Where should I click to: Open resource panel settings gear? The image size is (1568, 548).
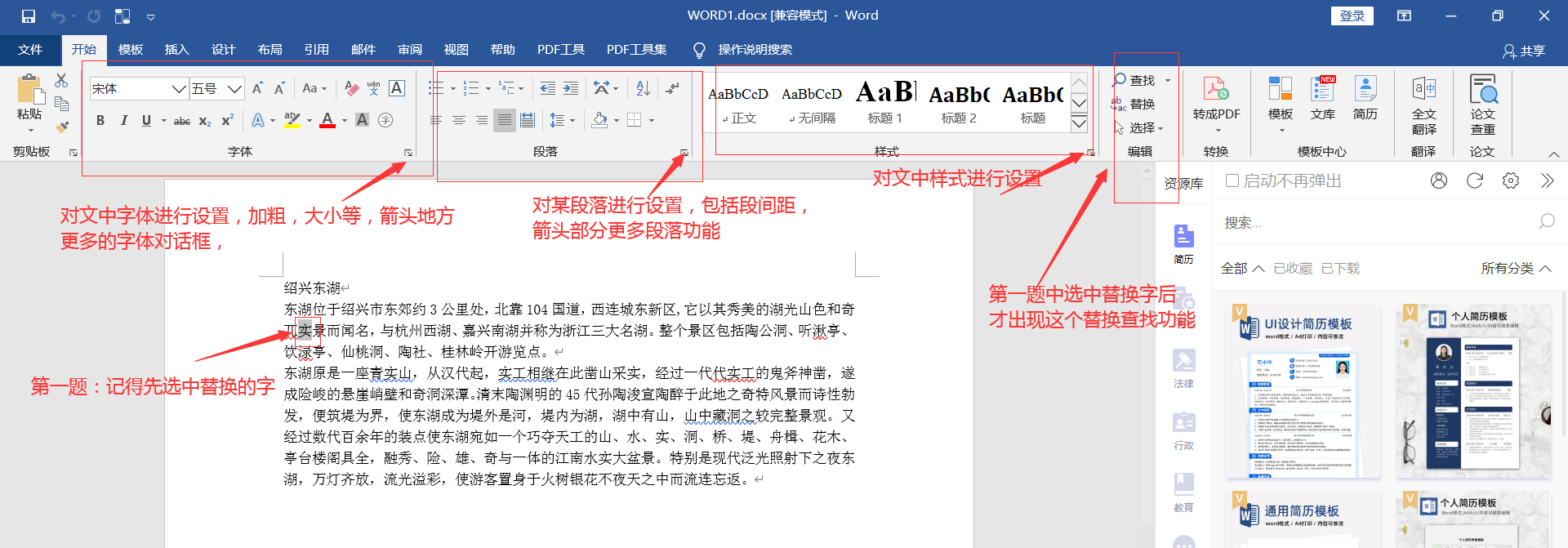tap(1510, 180)
